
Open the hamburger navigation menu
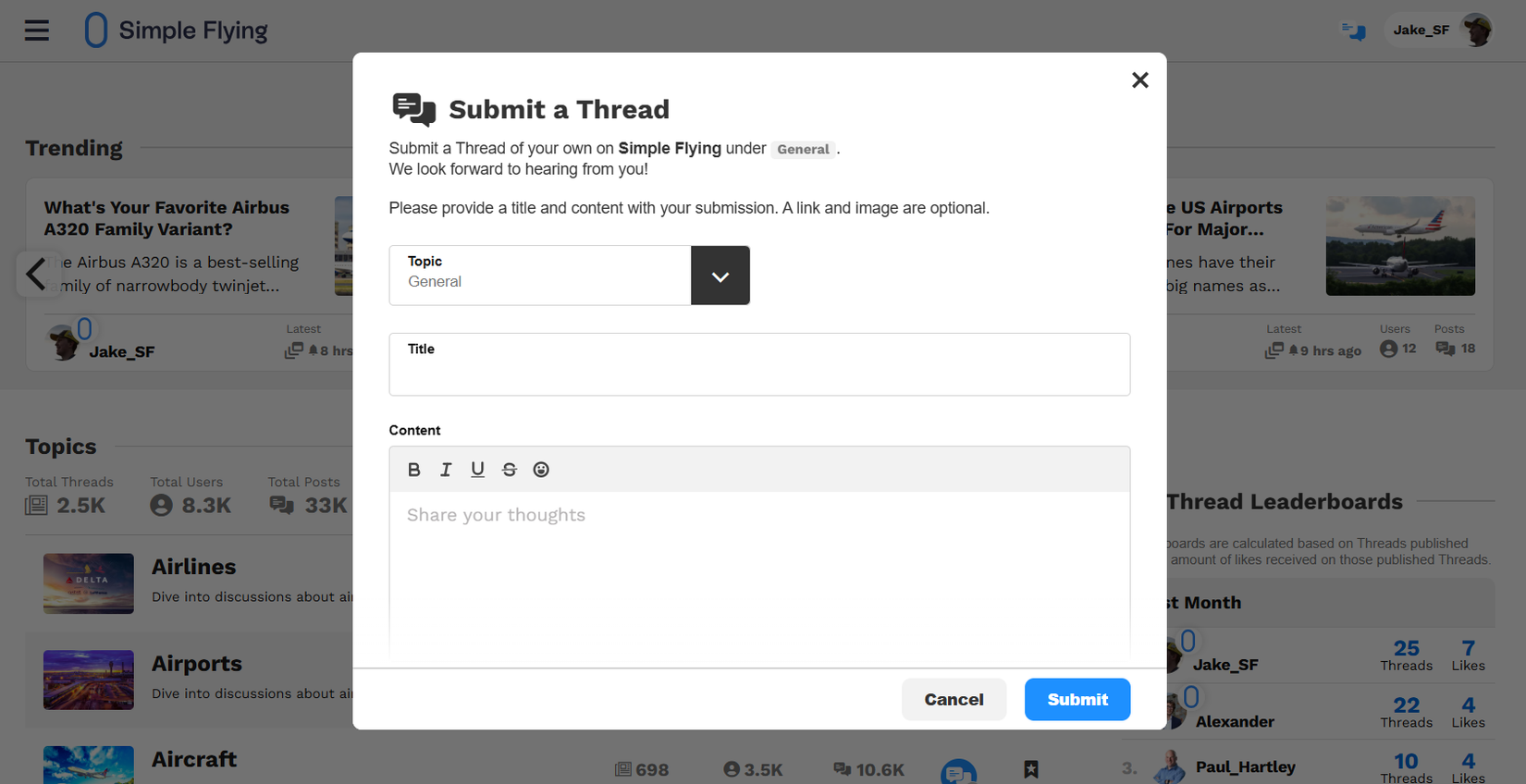[x=37, y=31]
